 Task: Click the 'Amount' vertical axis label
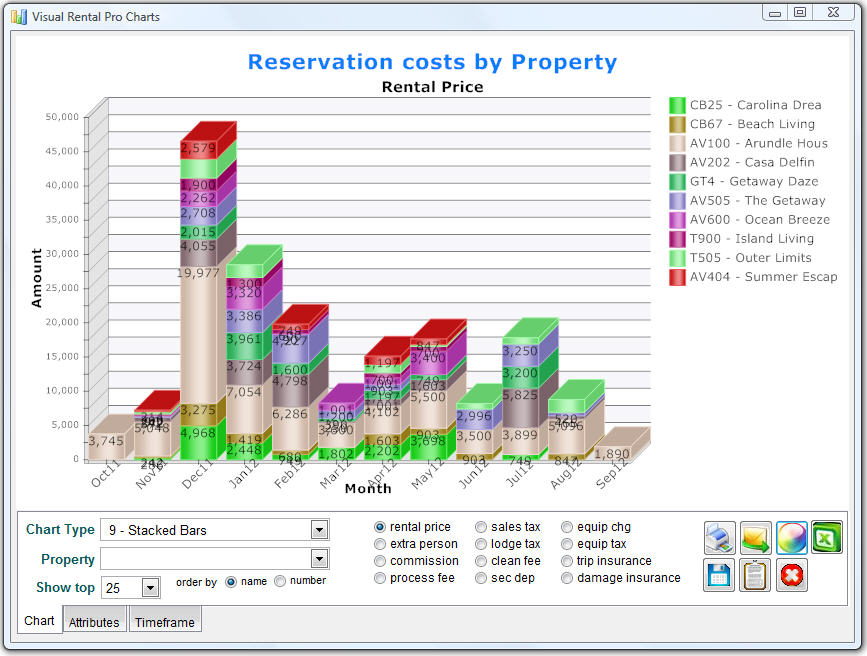[x=36, y=278]
